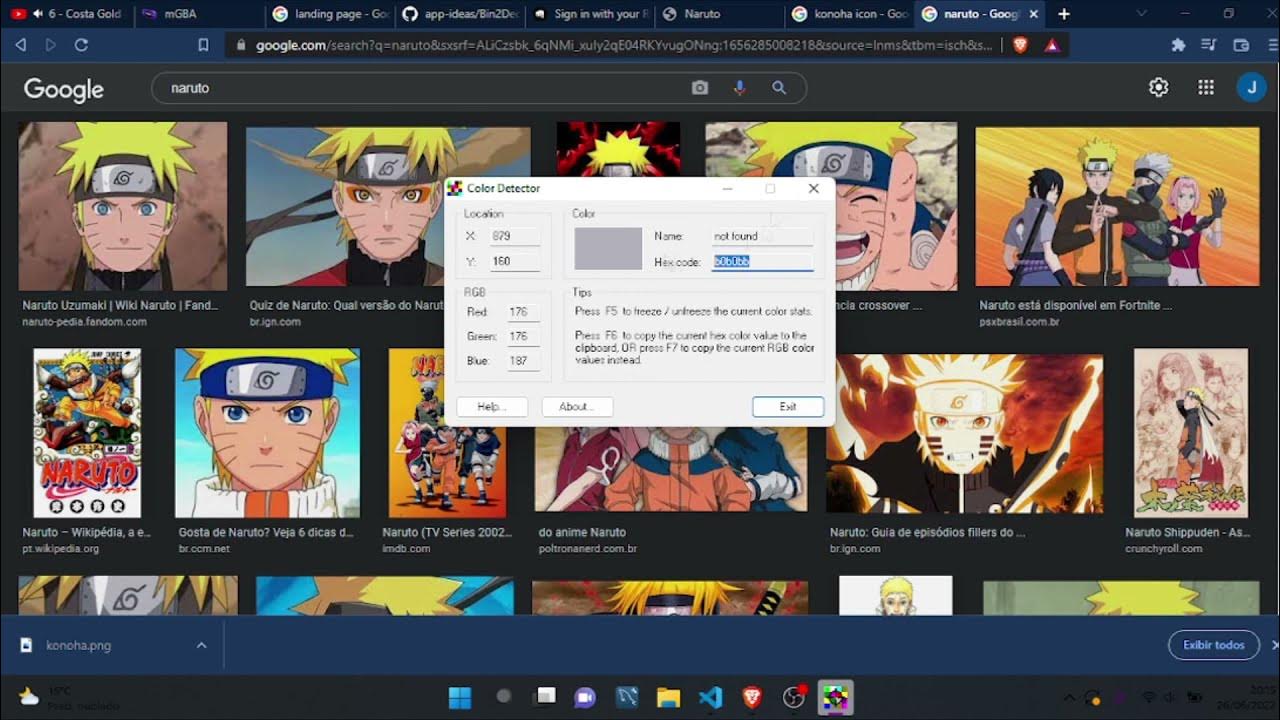The height and width of the screenshot is (720, 1280).
Task: Click the X location field
Action: tap(515, 236)
